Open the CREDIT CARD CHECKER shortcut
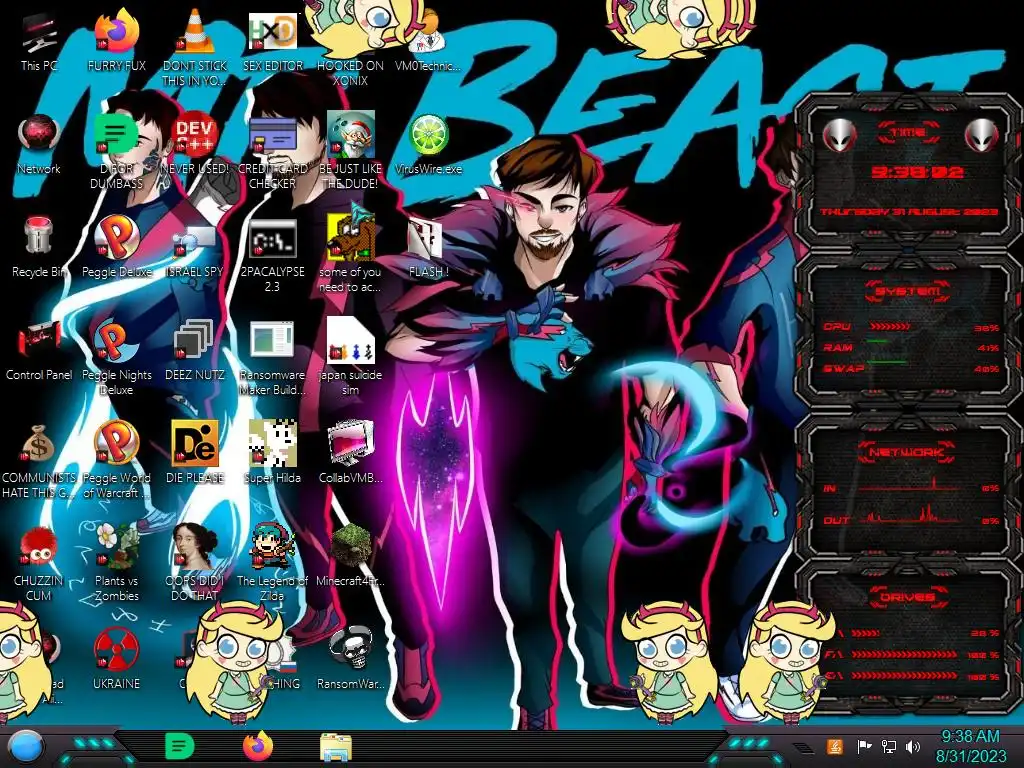 coord(272,152)
